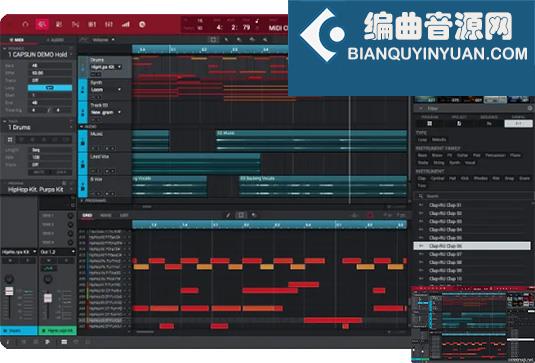Open Out 1,2 output dropdown

point(58,252)
